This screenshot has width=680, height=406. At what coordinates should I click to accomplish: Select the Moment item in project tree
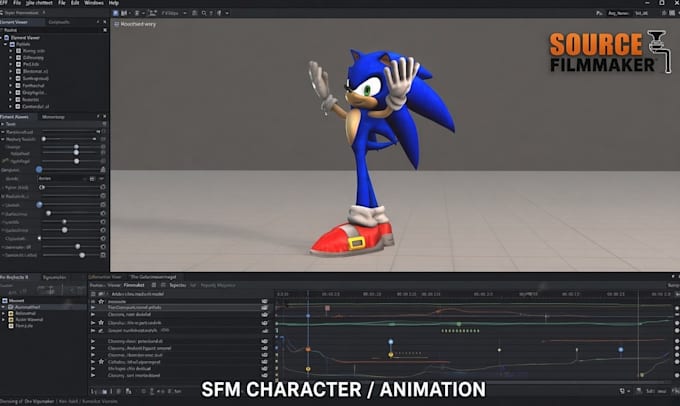(16, 300)
